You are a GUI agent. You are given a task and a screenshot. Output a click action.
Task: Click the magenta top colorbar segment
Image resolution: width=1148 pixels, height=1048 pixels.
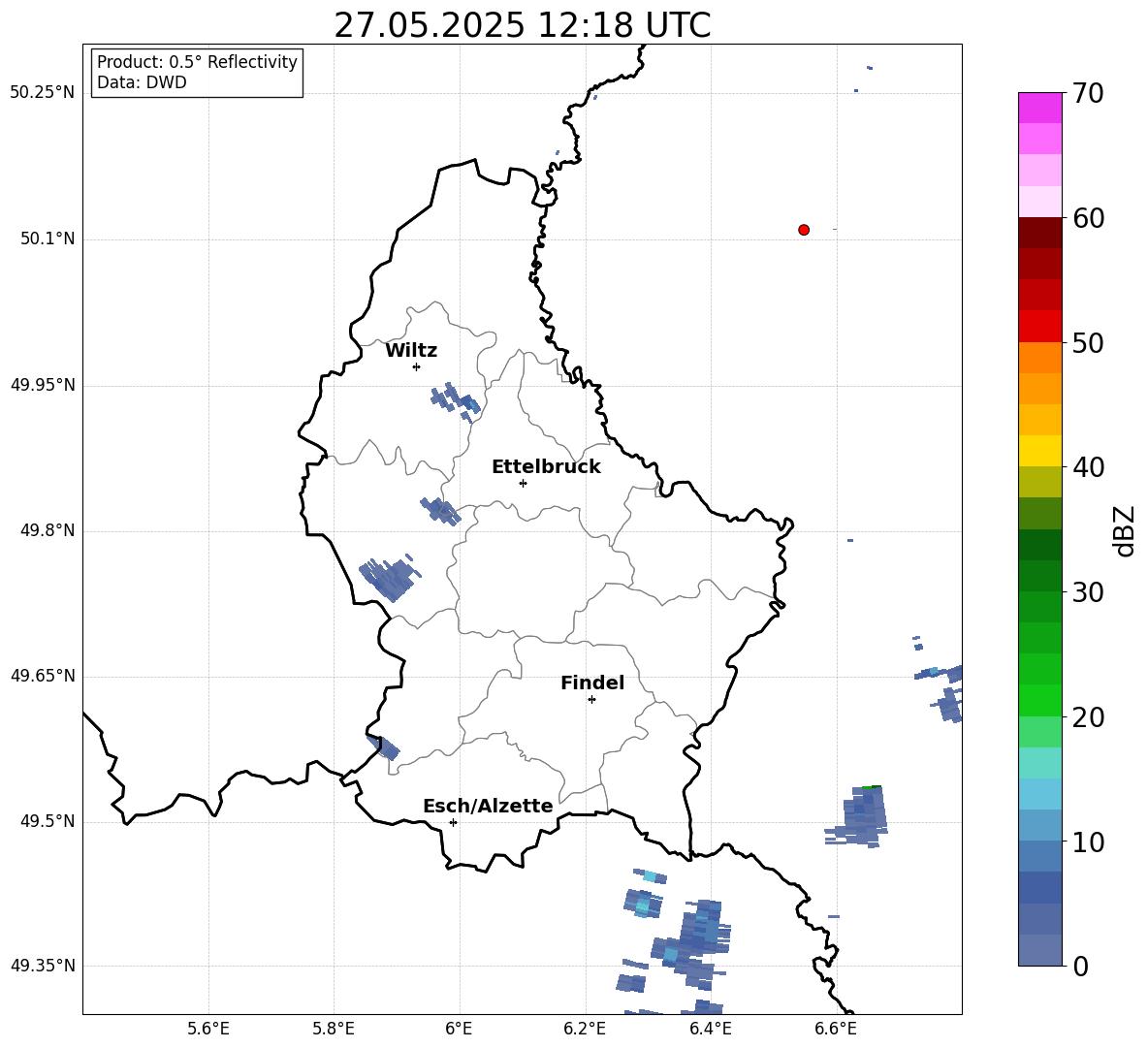(x=1039, y=108)
